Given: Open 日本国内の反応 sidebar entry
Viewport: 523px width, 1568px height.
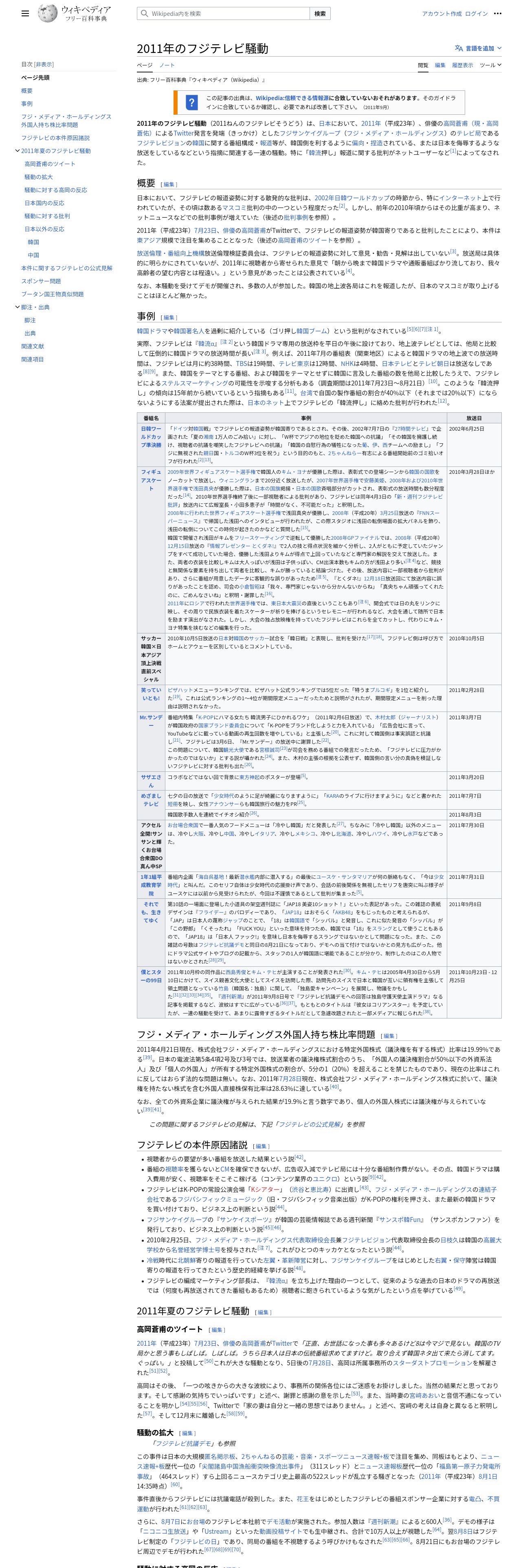Looking at the screenshot, I should point(44,203).
